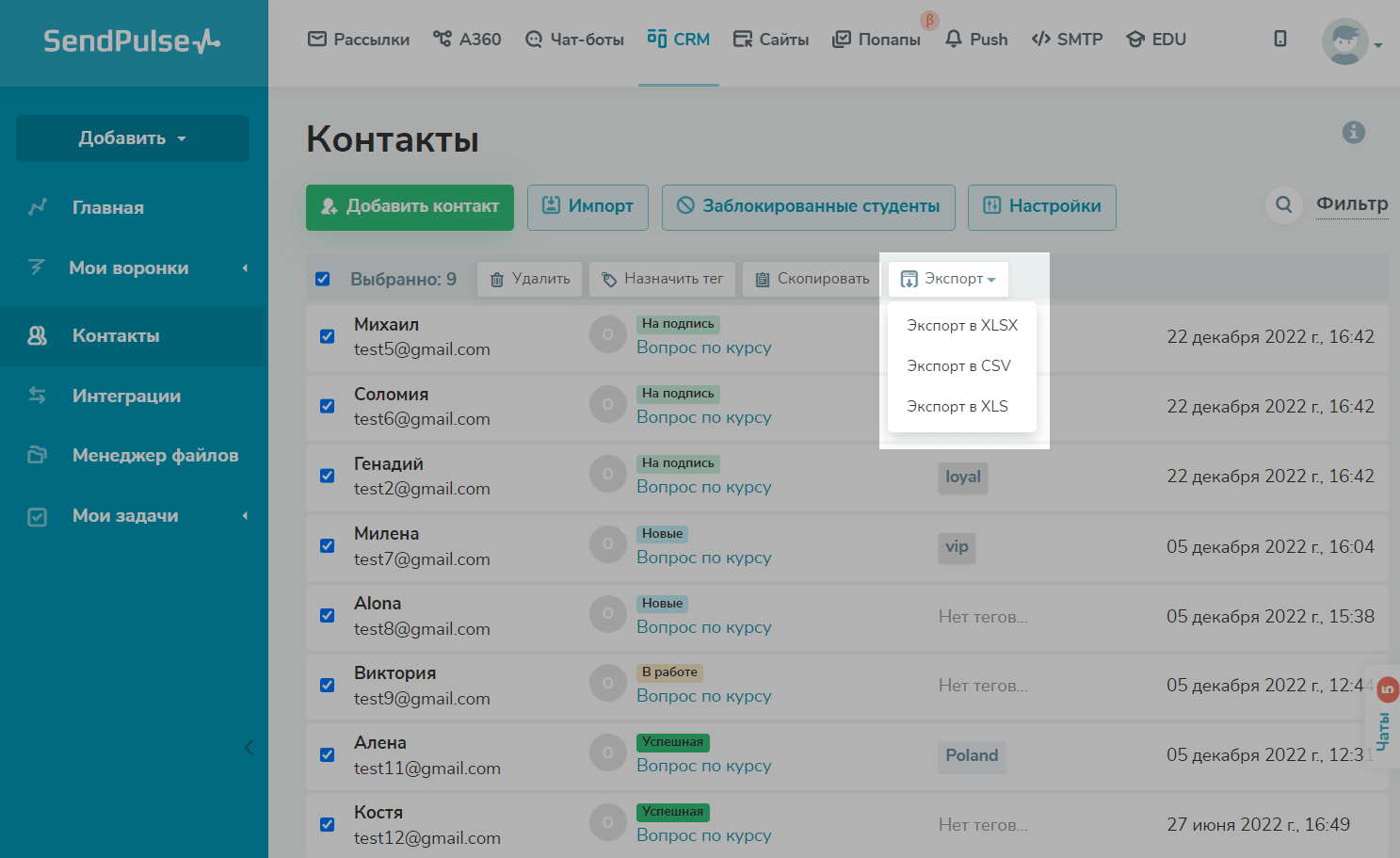
Task: Uncheck the Милена contact checkbox
Action: point(328,545)
